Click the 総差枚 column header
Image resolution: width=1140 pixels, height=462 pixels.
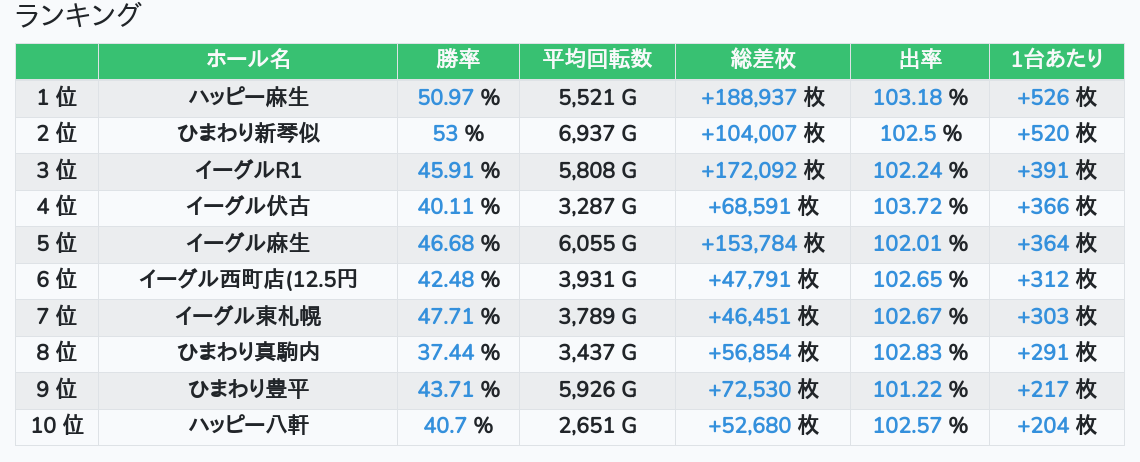click(763, 60)
